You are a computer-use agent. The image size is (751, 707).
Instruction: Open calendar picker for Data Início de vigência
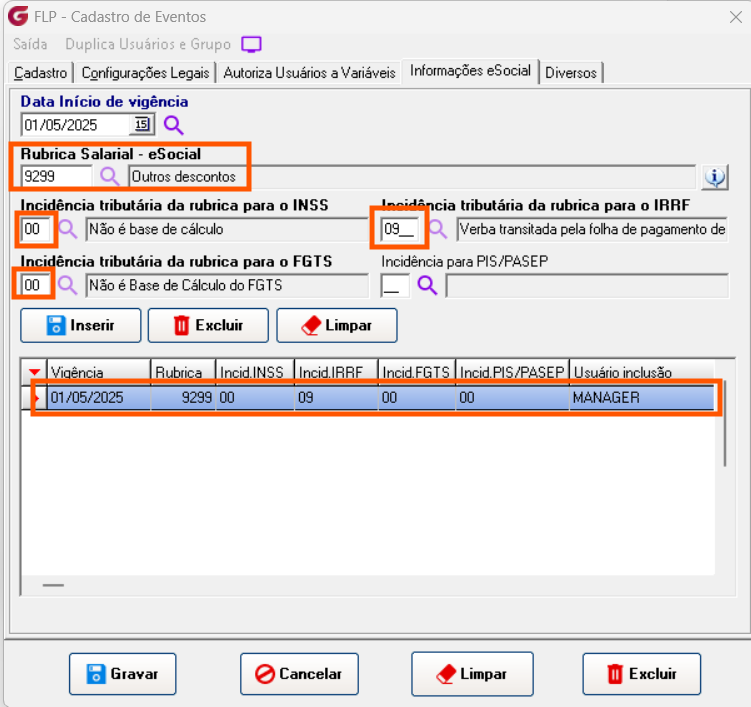(x=142, y=125)
